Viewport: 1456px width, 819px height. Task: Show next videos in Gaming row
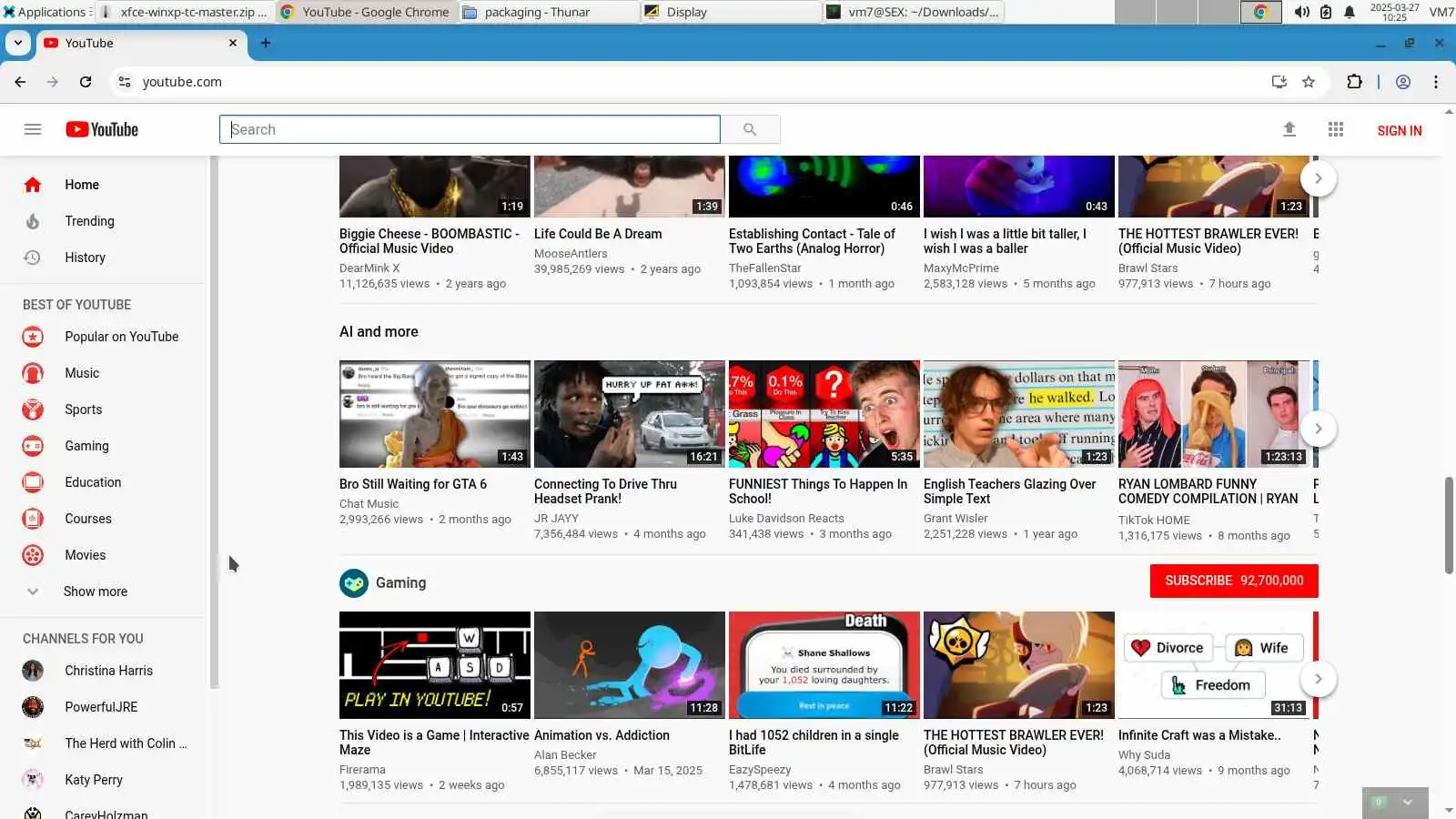click(x=1318, y=679)
